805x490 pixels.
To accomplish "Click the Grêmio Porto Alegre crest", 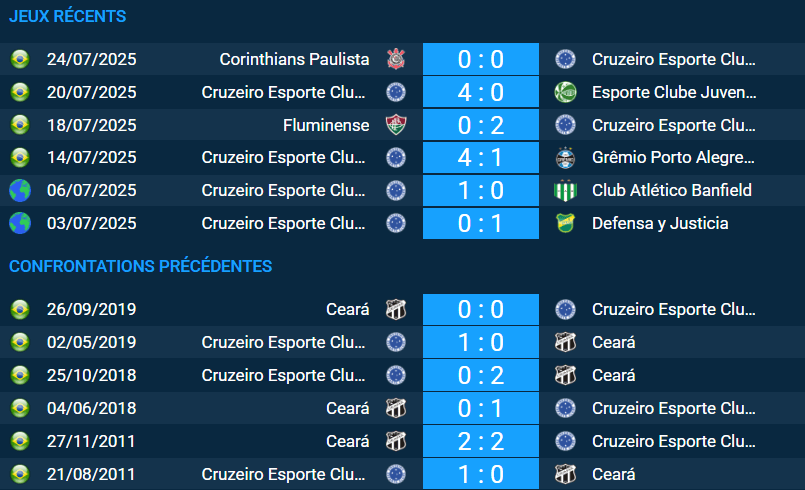I will [x=566, y=158].
